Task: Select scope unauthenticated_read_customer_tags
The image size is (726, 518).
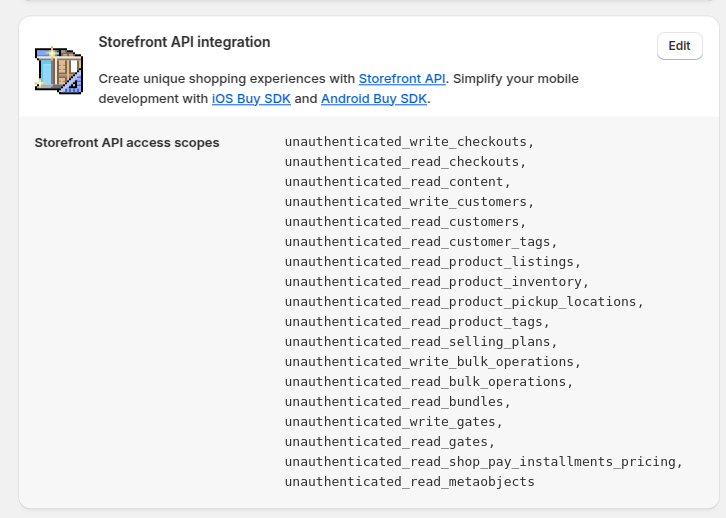Action: (418, 242)
